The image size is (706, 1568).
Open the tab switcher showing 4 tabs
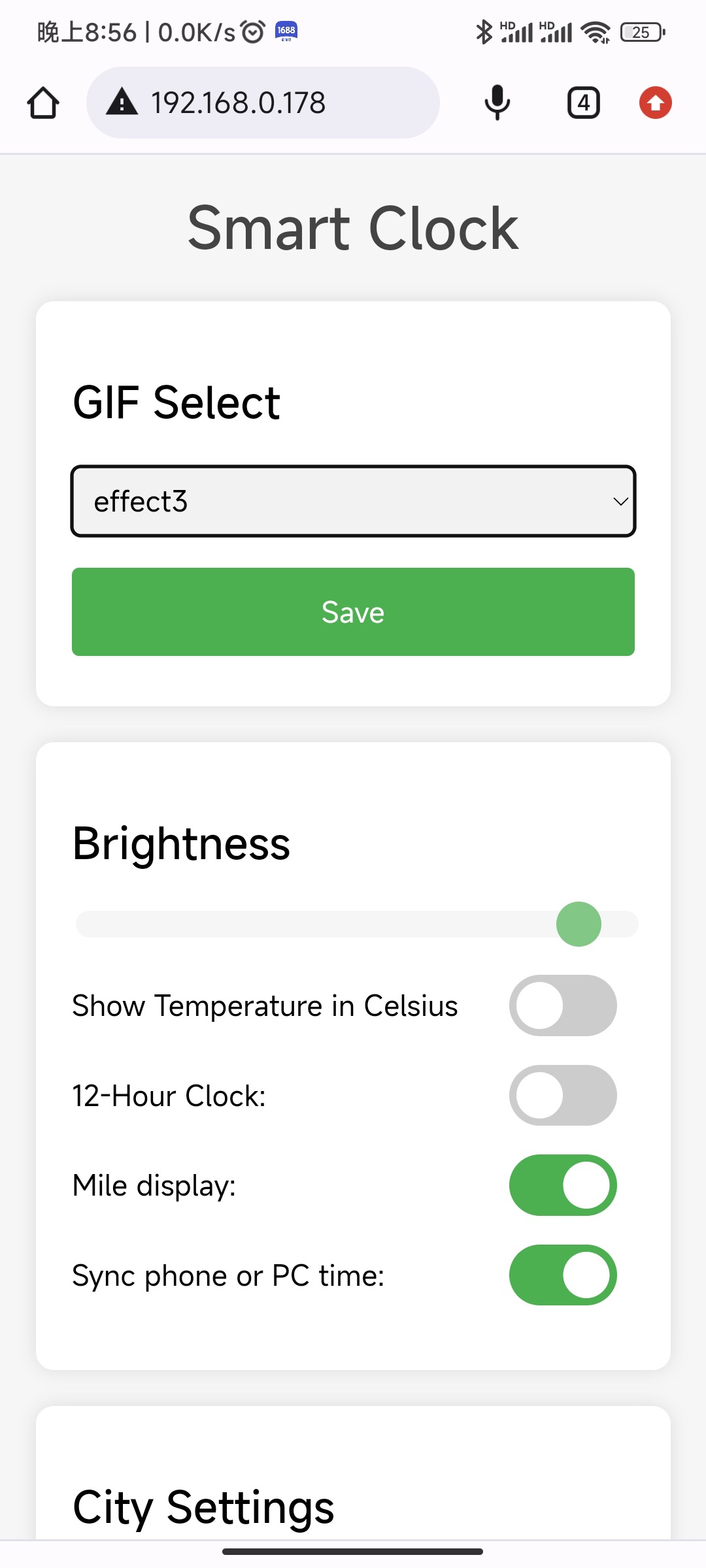tap(583, 103)
